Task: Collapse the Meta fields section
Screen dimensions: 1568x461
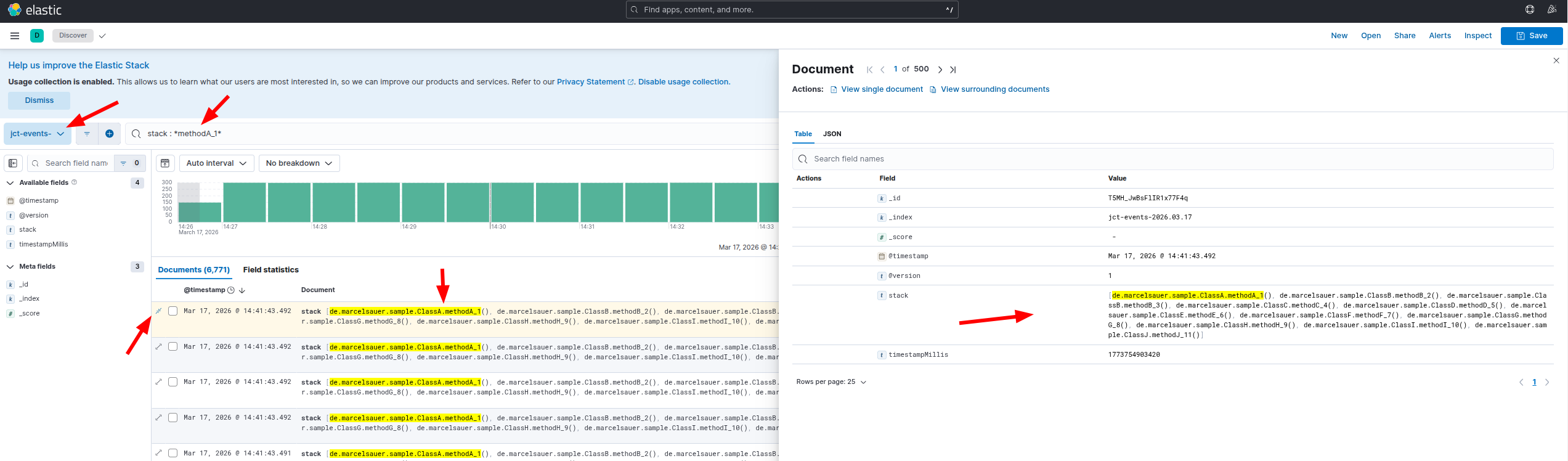Action: (x=10, y=267)
